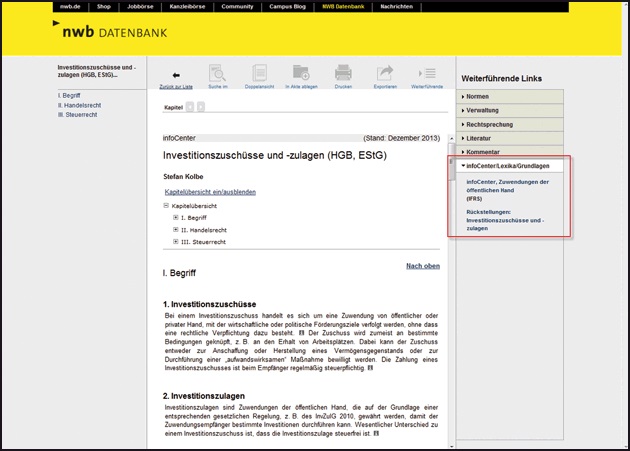Print document via the Drucken icon
The image size is (630, 451).
[343, 74]
